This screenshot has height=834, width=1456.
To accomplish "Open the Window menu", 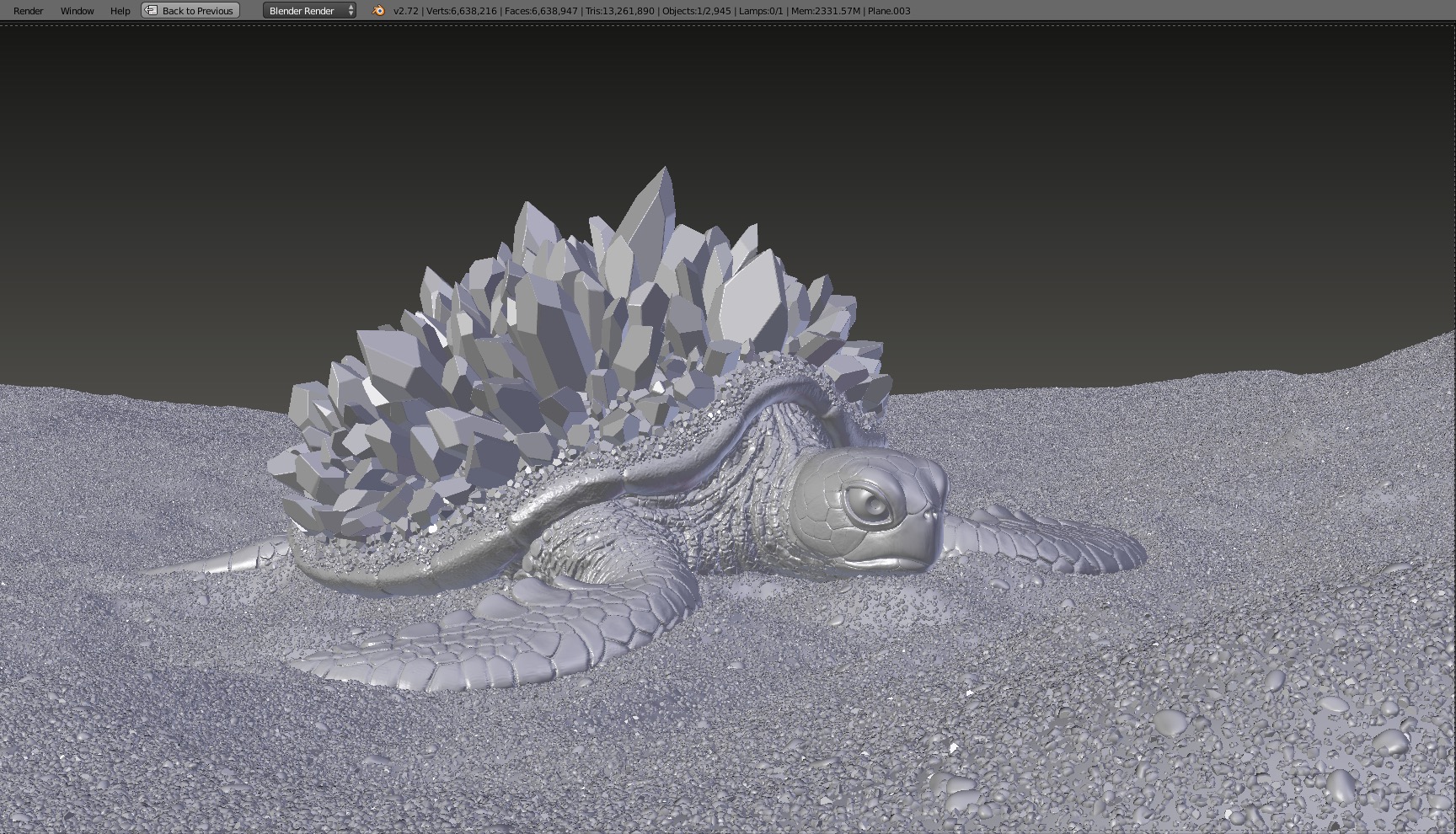I will (x=77, y=11).
